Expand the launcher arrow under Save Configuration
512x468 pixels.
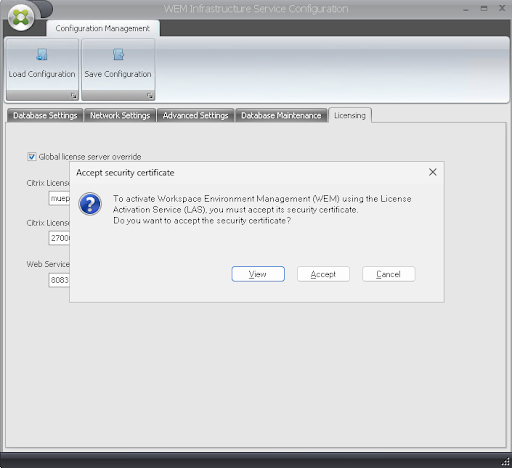tap(150, 96)
